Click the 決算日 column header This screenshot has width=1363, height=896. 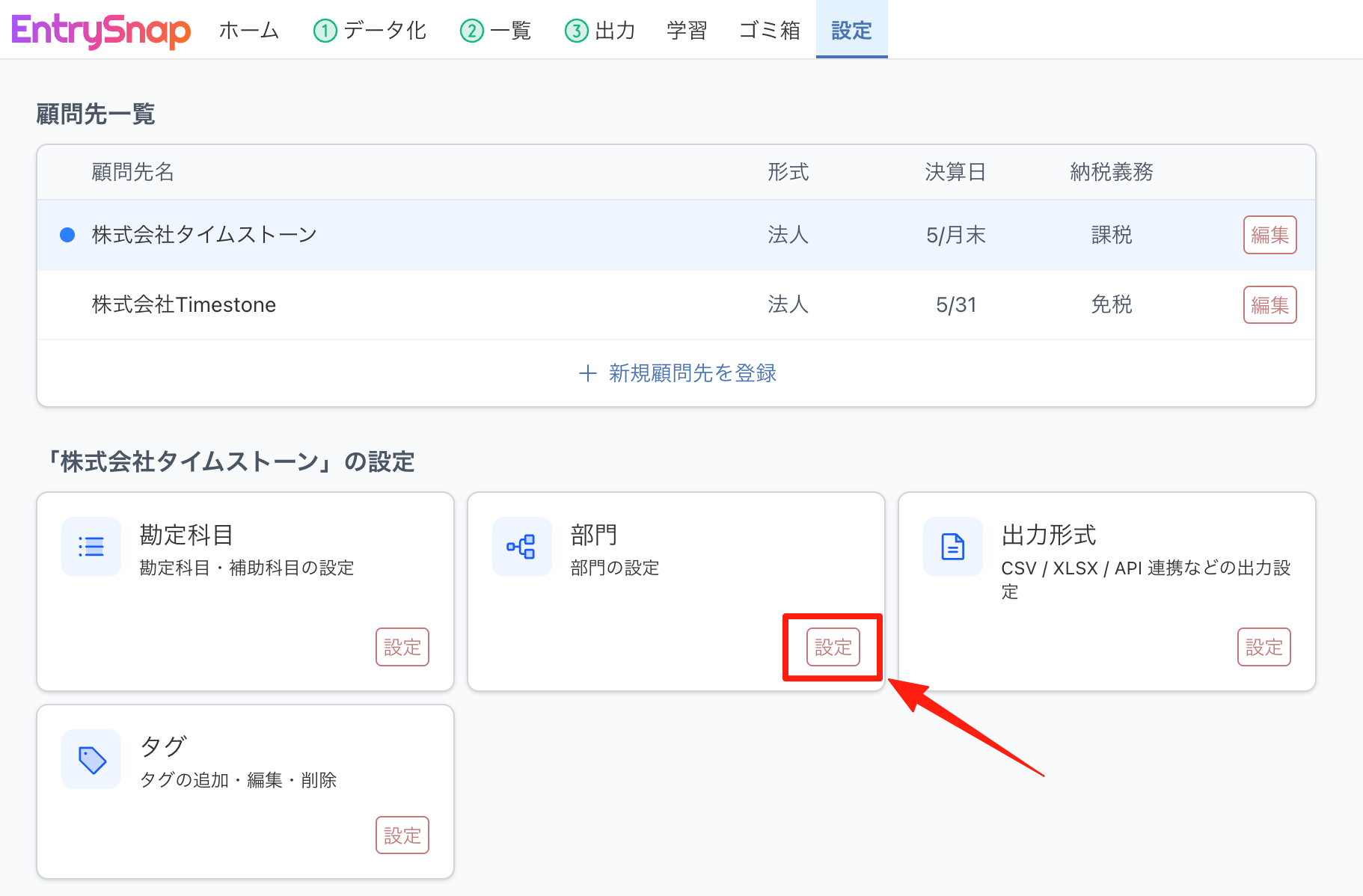pos(956,172)
